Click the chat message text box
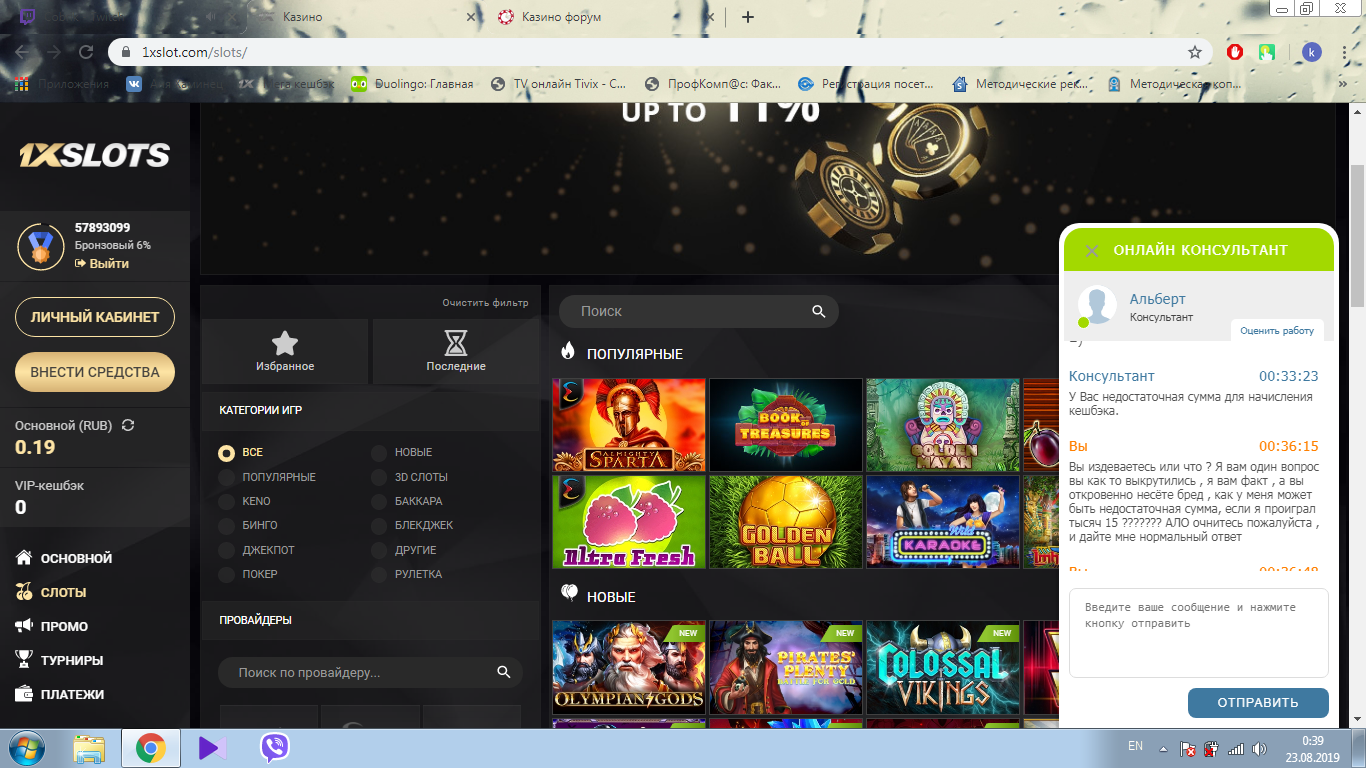 point(1198,633)
